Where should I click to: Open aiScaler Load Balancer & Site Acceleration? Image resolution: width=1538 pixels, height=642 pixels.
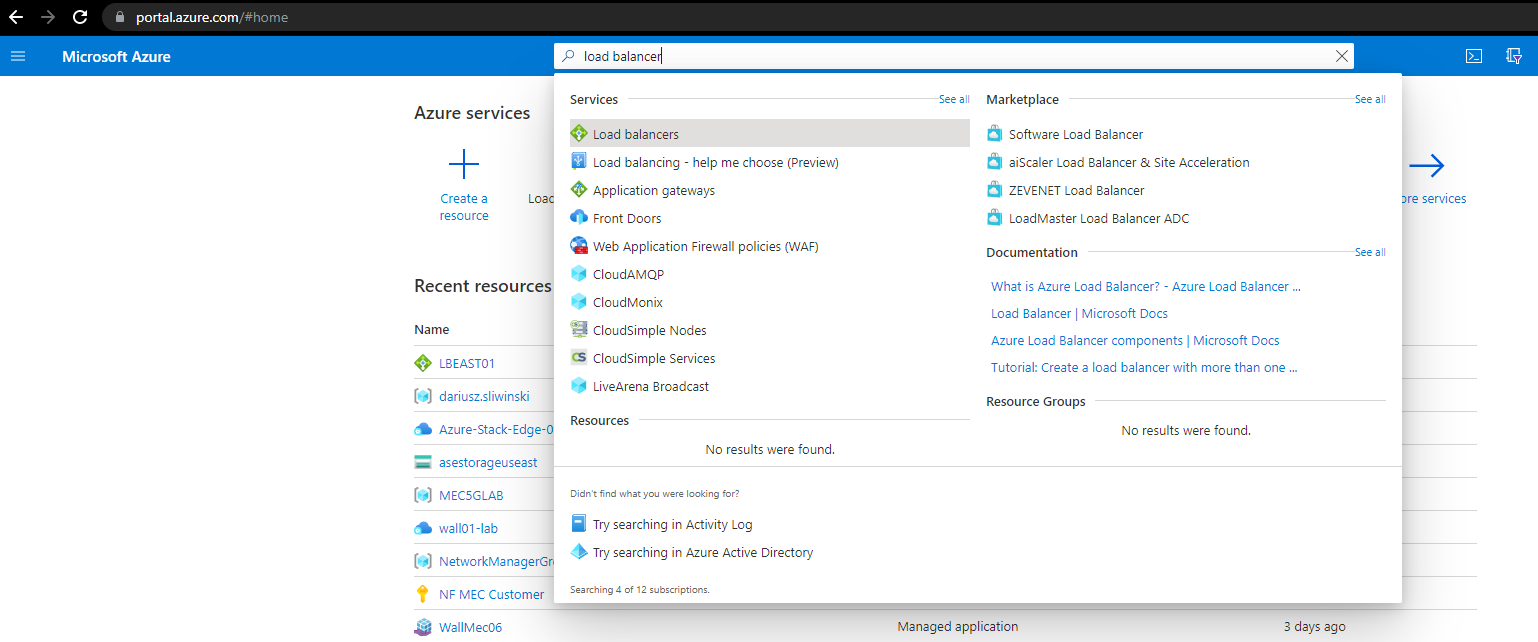point(1129,162)
